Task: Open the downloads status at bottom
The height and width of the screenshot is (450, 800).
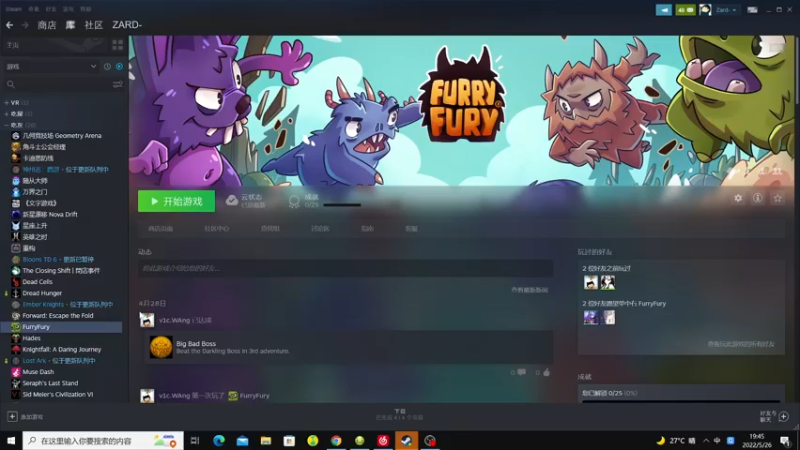Action: point(399,414)
